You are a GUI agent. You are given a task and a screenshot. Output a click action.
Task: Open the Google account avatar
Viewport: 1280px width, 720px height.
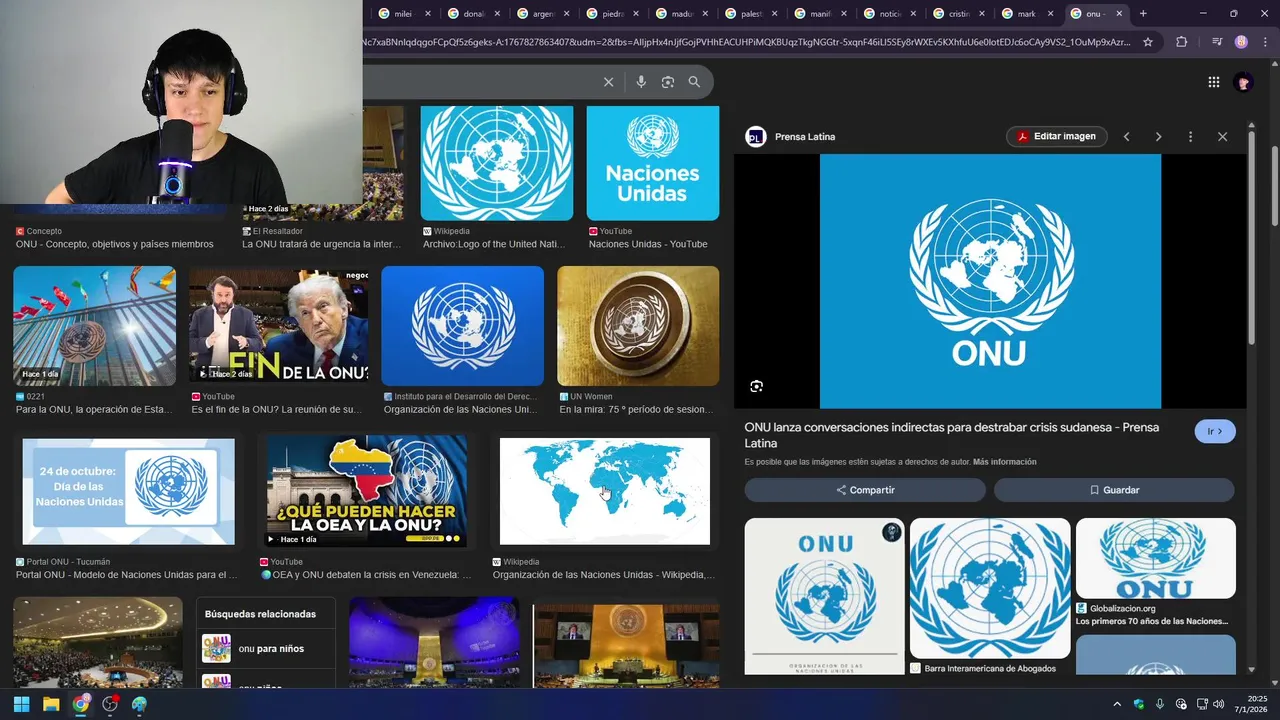pyautogui.click(x=1243, y=82)
